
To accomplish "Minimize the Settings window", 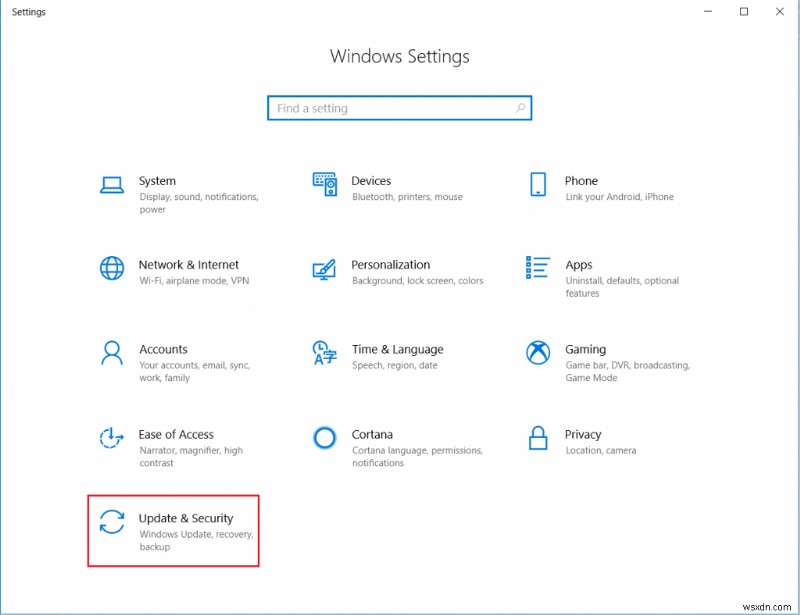I will click(708, 11).
